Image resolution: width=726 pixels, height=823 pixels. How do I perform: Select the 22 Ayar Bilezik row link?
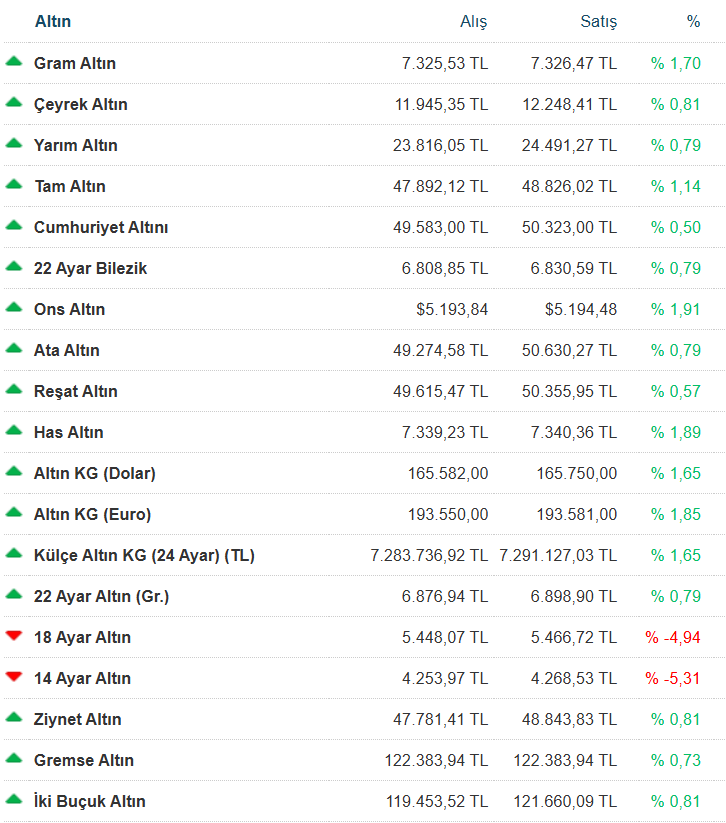pyautogui.click(x=91, y=268)
